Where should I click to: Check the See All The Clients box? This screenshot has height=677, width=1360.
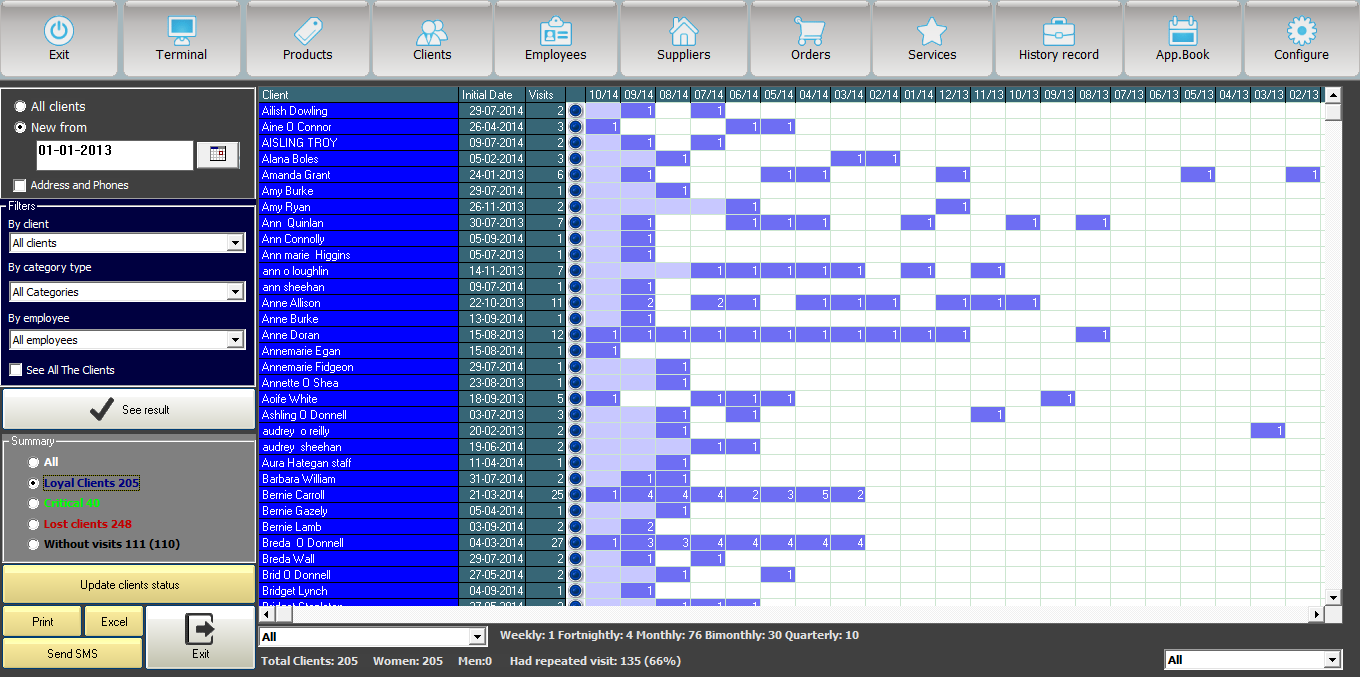tap(16, 370)
